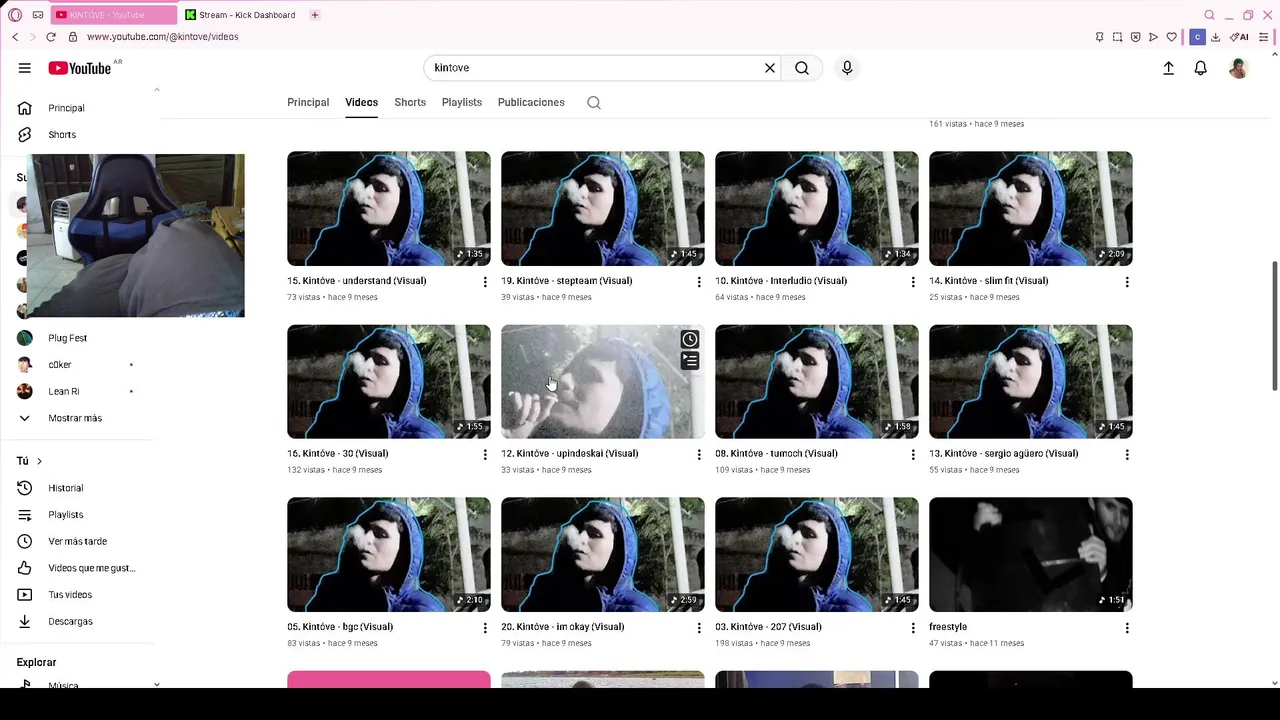Add upindeskai video to Watch later
Viewport: 1280px width, 720px height.
690,340
